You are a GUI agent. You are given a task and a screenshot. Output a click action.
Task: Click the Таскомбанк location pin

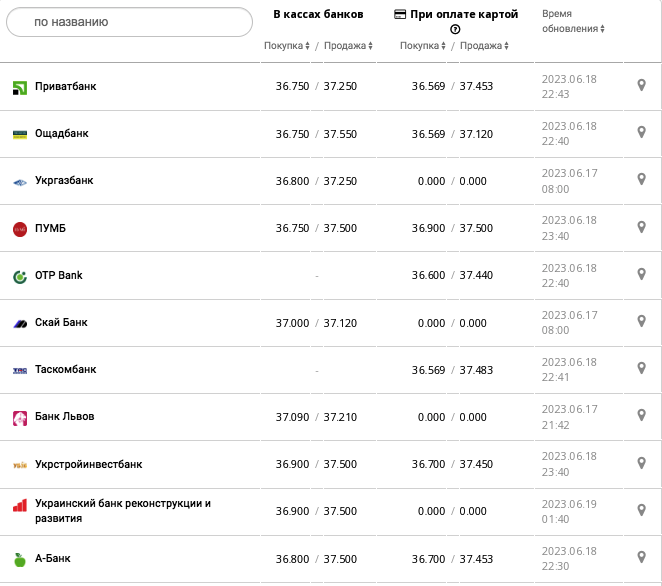tap(642, 369)
